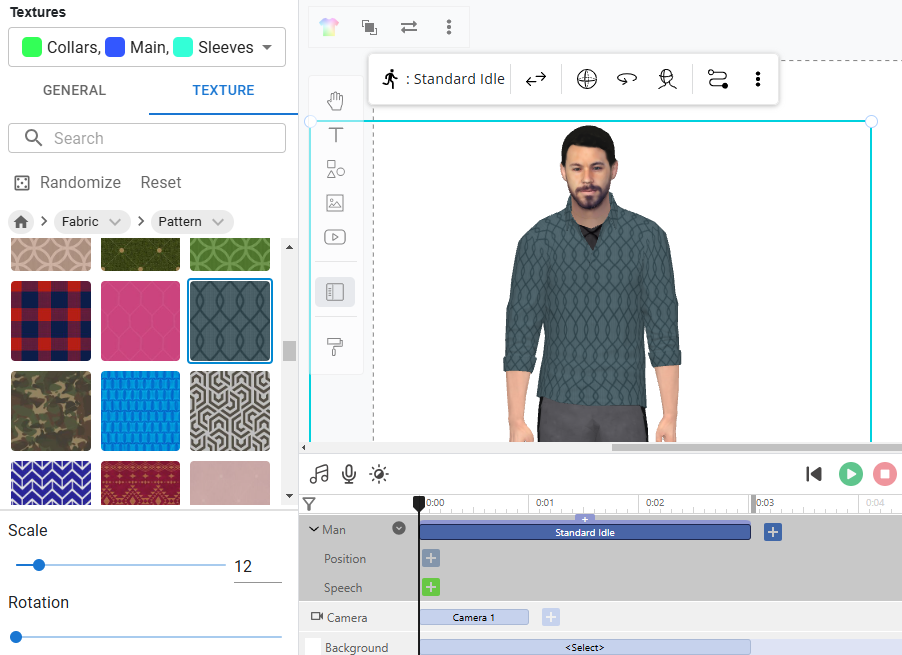Screen dimensions: 902x655
Task: Click the Scale slider handle
Action: coord(39,565)
